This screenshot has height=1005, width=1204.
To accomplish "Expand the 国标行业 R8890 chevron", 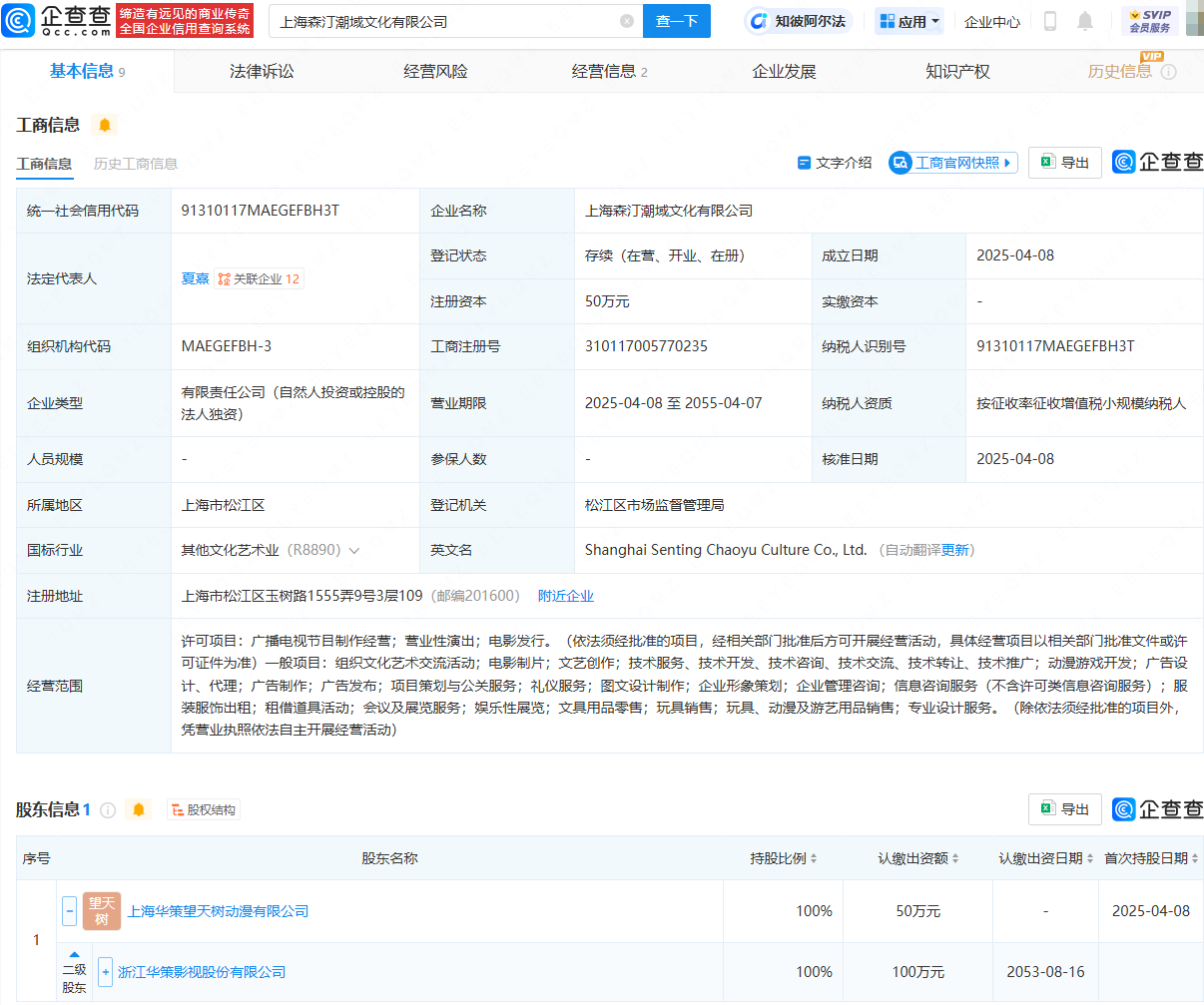I will (x=354, y=551).
